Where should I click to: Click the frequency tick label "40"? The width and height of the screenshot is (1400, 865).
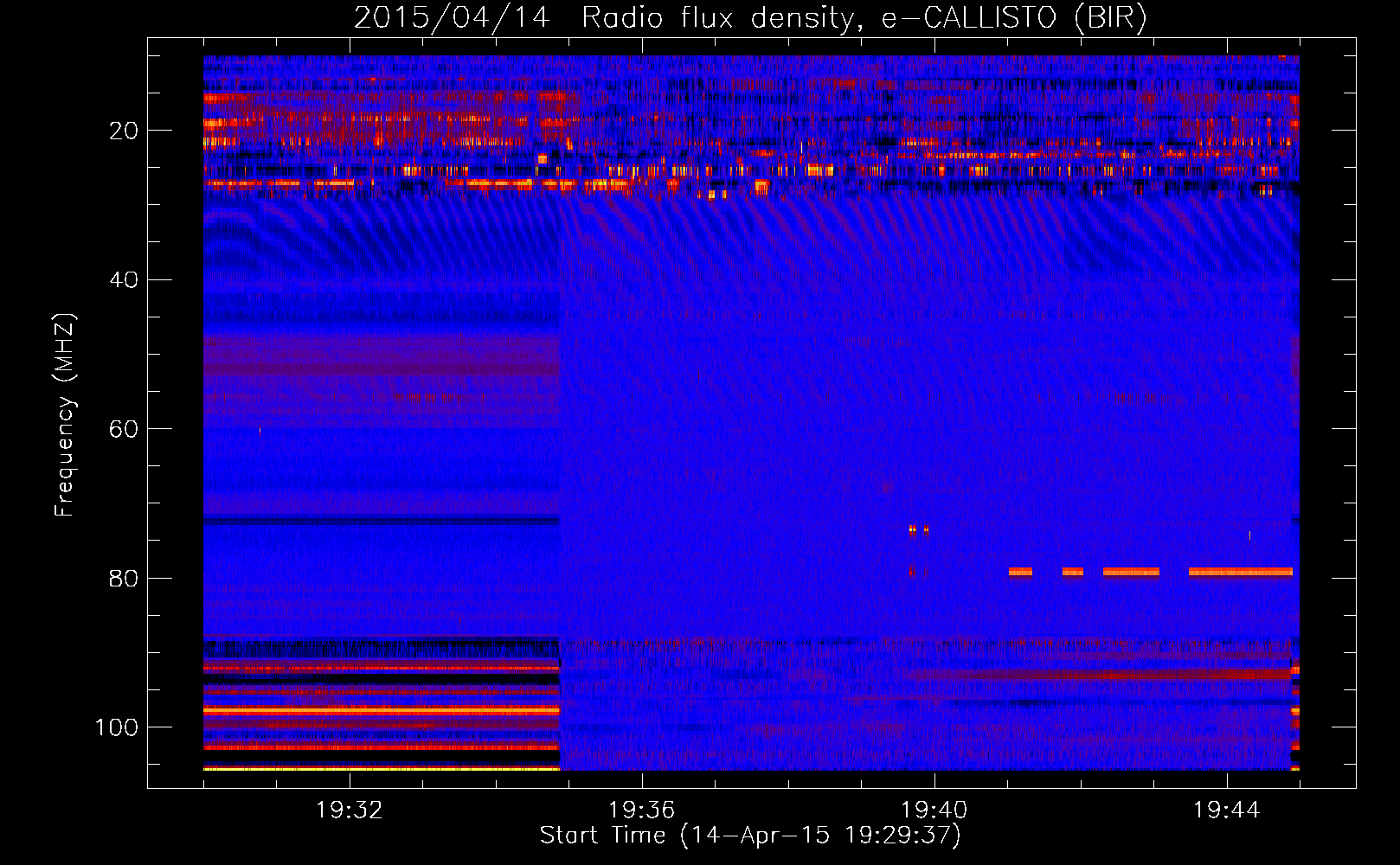point(124,280)
